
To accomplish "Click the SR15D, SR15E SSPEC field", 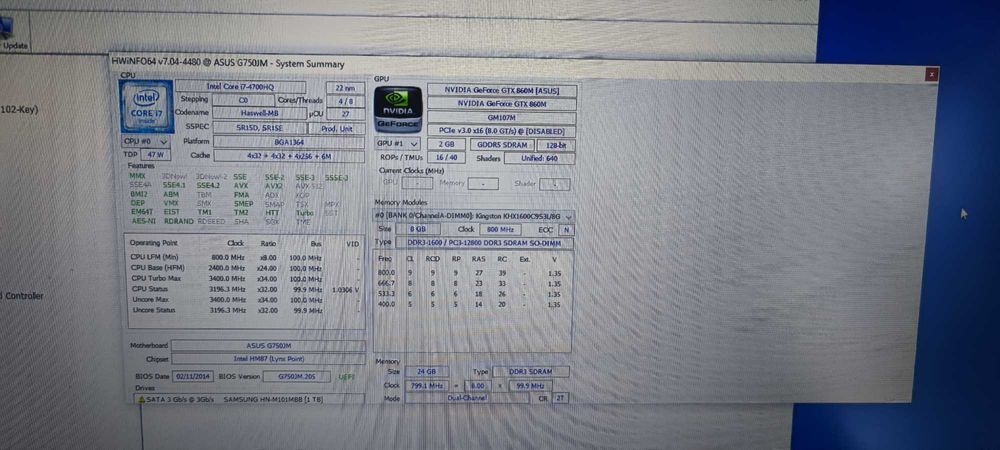I will 260,127.
